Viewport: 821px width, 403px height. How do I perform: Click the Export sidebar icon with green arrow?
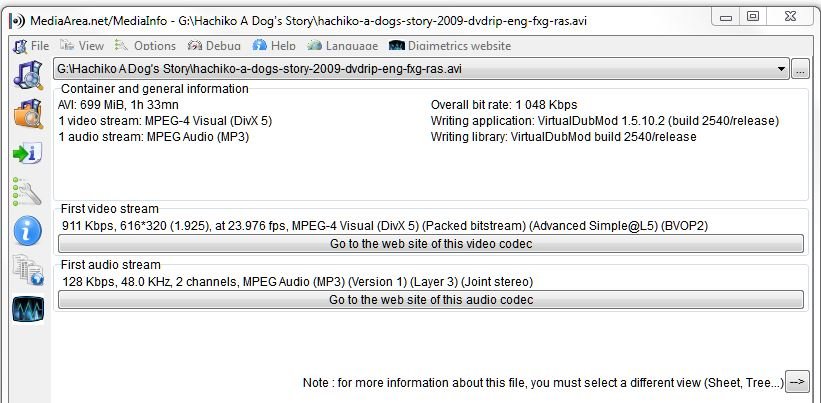point(26,153)
